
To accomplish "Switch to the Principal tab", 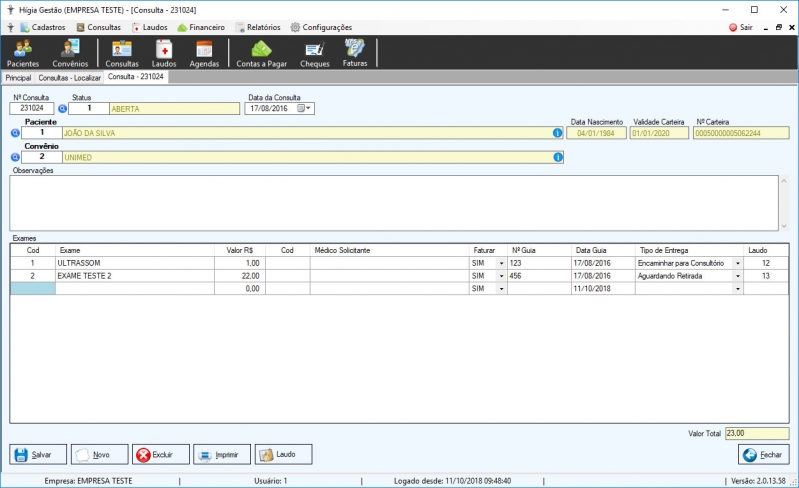I will pyautogui.click(x=18, y=78).
